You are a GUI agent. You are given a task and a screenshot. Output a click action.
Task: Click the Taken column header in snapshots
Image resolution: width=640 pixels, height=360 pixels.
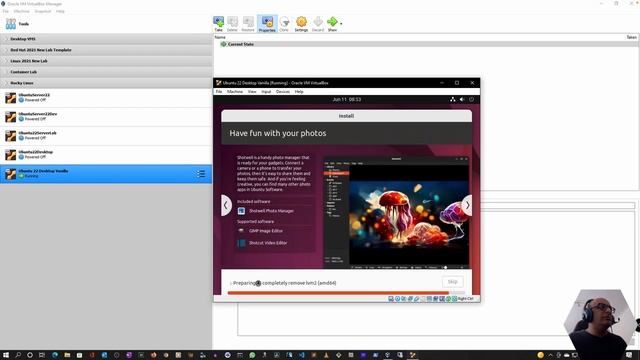(x=631, y=37)
